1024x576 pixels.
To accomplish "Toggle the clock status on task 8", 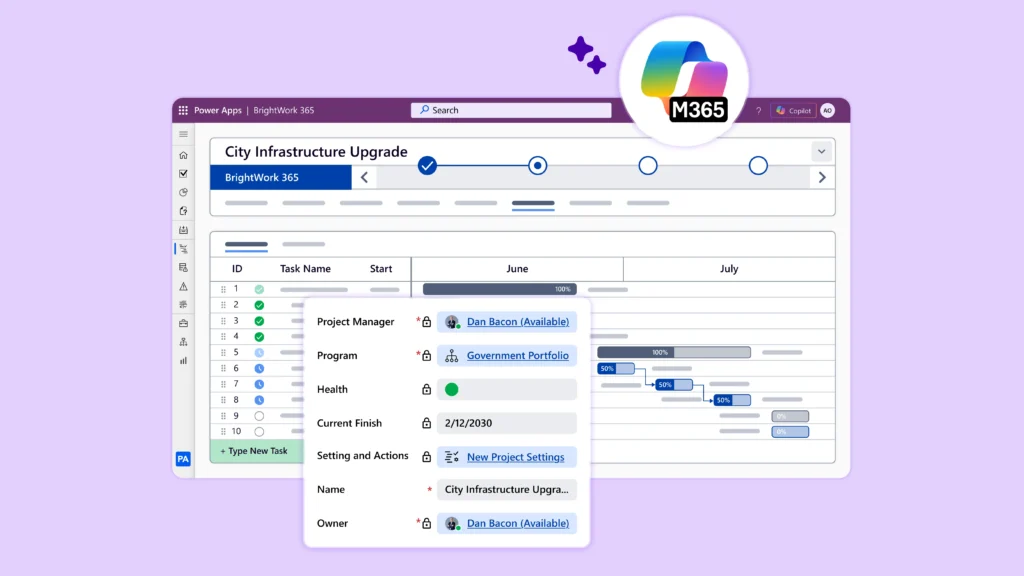I will [259, 400].
